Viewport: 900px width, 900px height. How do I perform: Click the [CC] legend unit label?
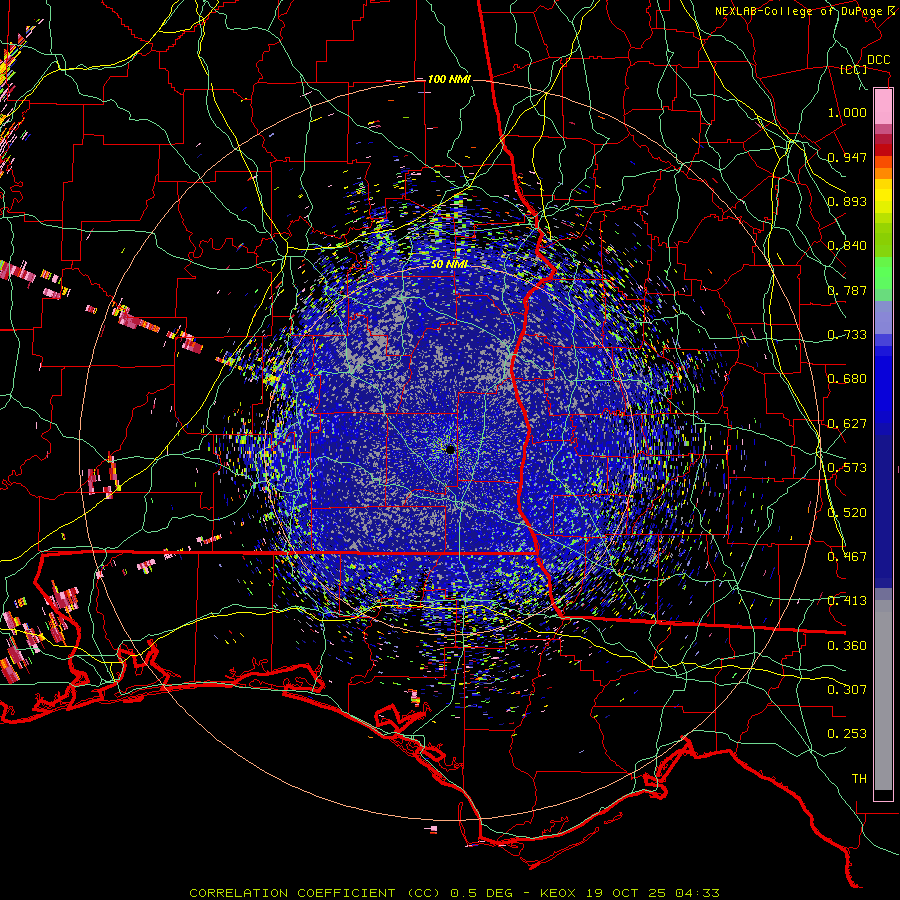click(x=854, y=69)
